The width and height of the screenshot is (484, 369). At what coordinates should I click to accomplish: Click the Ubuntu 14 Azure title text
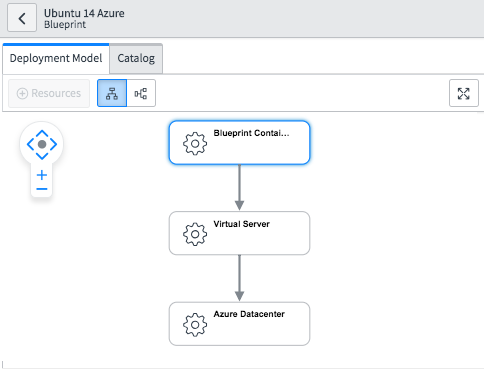click(84, 13)
